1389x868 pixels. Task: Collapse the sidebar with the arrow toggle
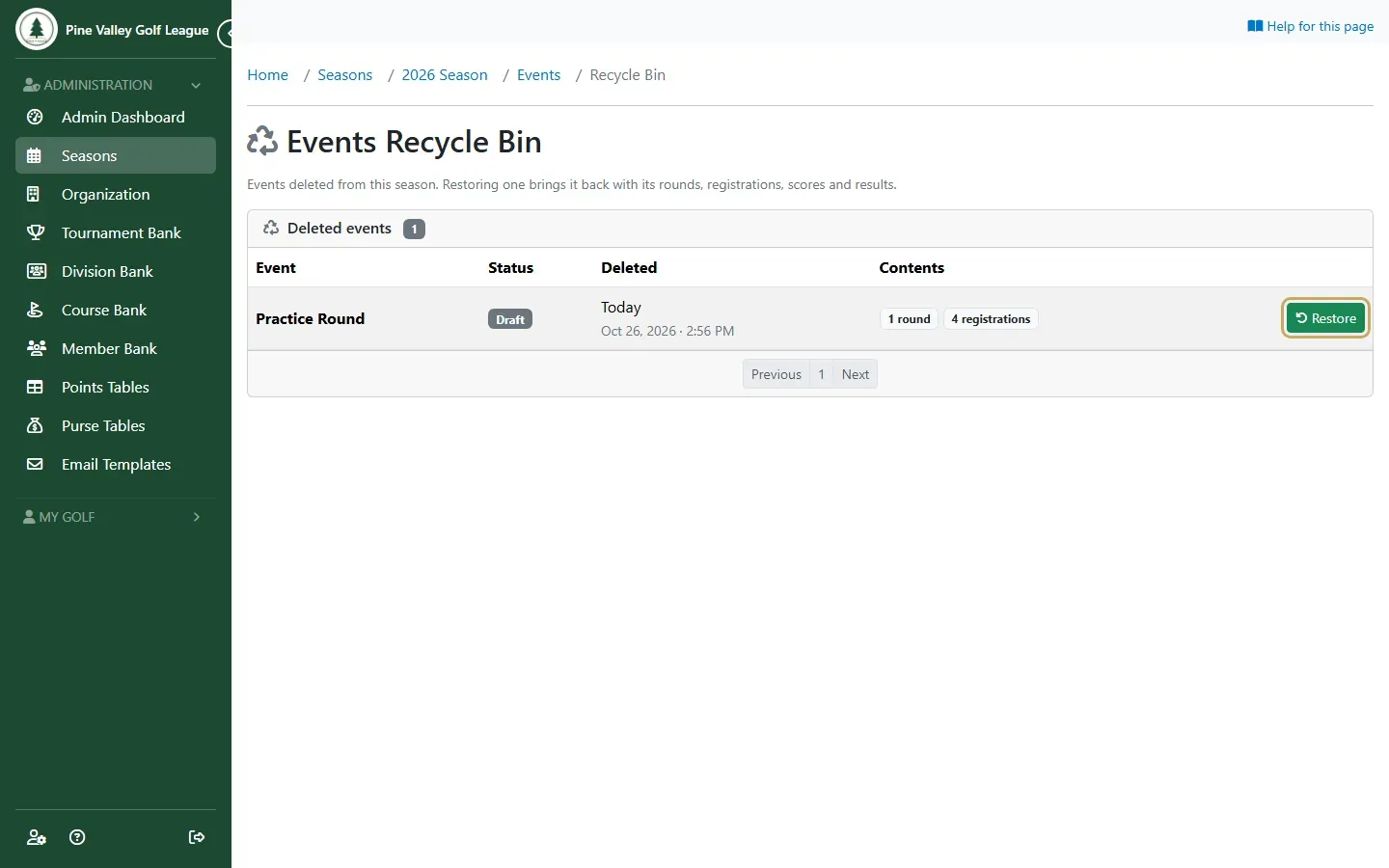pos(226,34)
